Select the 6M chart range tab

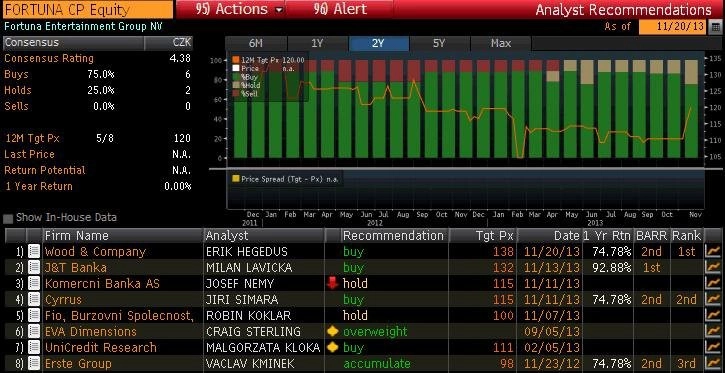(x=256, y=43)
